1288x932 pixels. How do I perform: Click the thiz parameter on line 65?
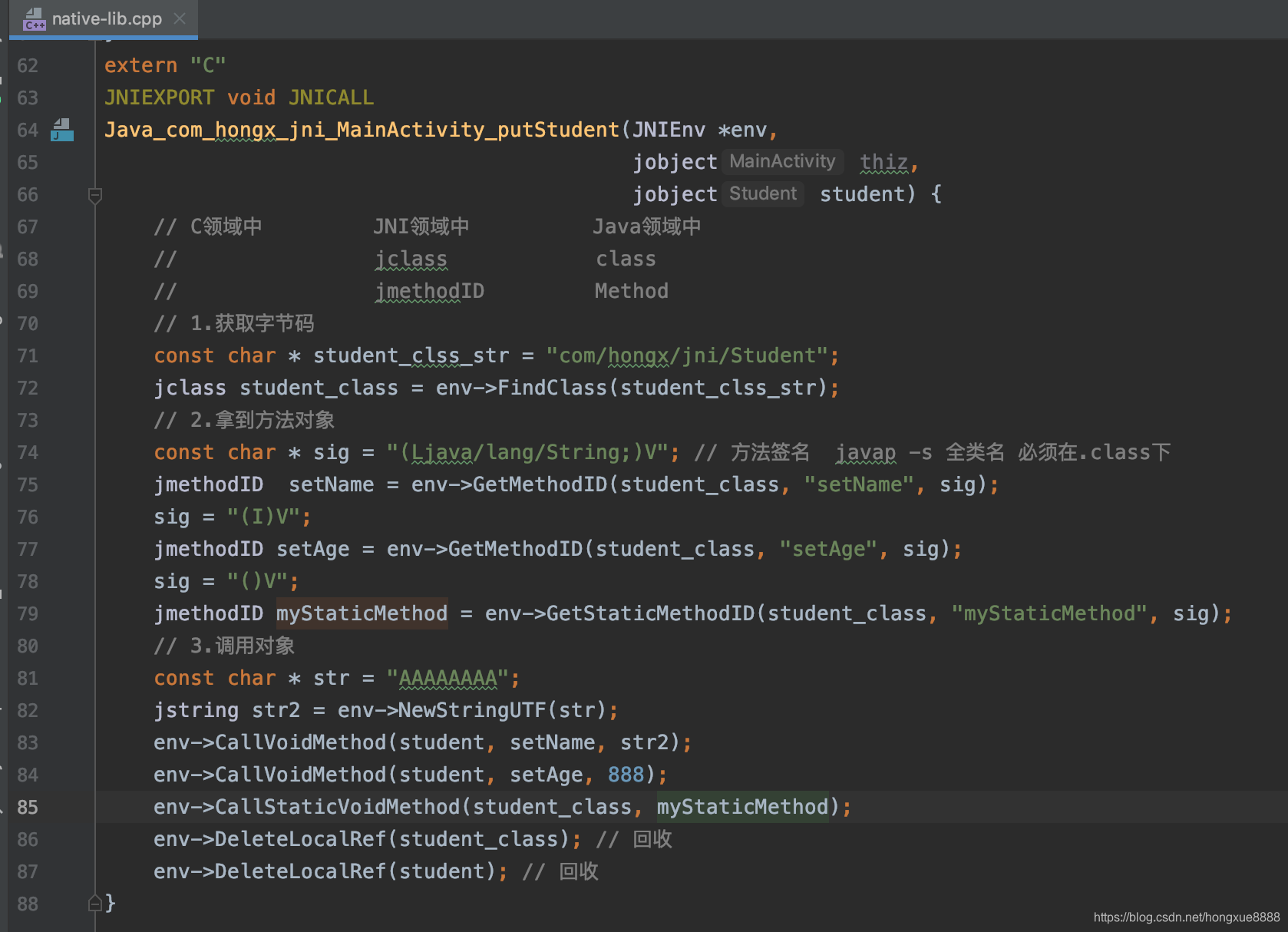point(883,162)
